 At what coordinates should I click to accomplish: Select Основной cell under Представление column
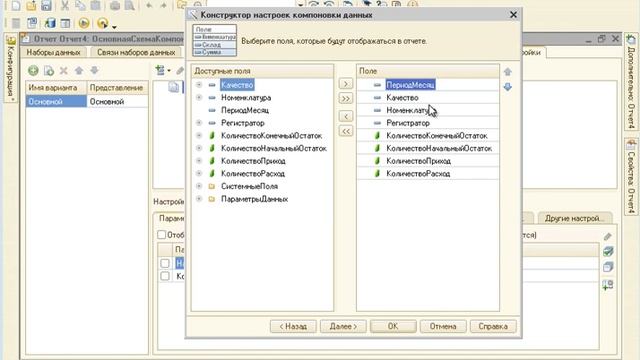[x=118, y=102]
